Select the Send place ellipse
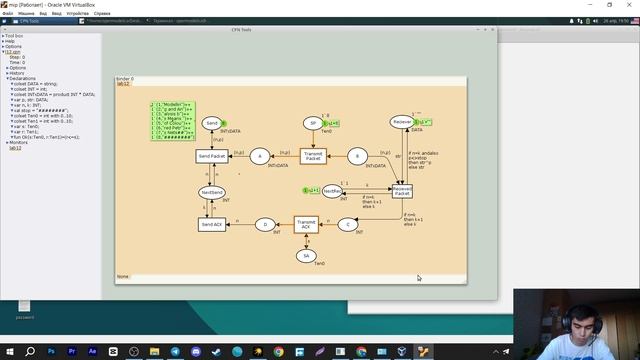Viewport: 640px width, 360px height. click(x=212, y=123)
